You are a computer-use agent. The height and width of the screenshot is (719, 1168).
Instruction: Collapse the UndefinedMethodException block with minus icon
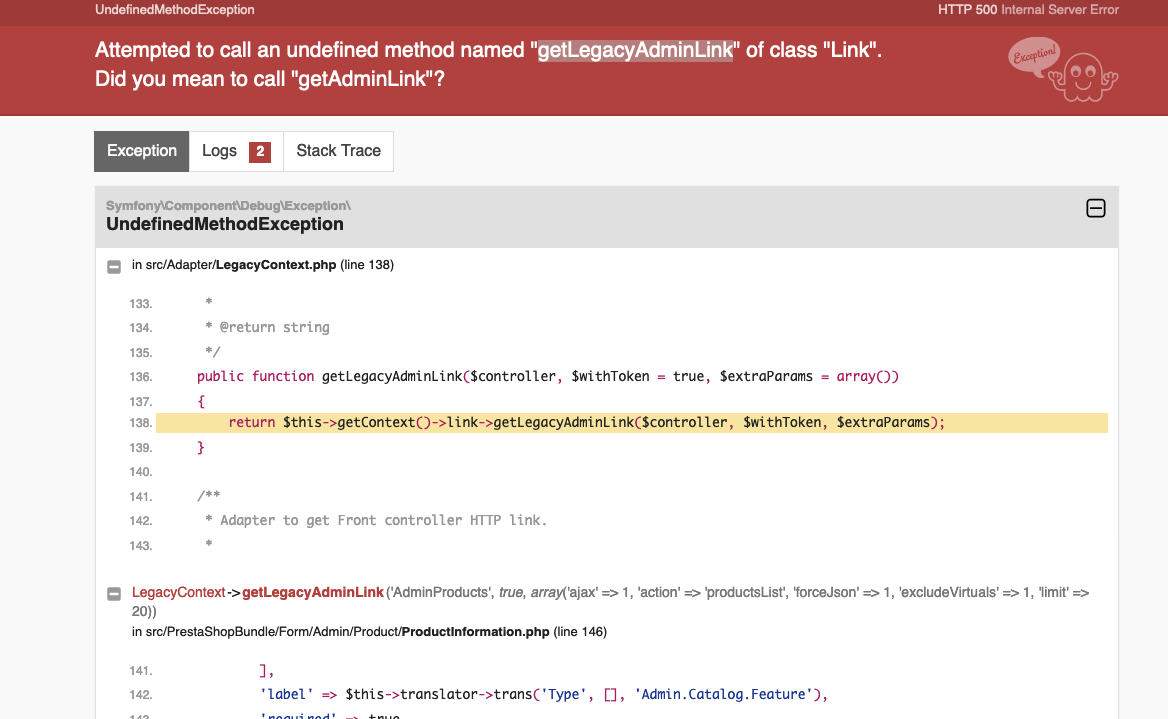pos(1095,208)
